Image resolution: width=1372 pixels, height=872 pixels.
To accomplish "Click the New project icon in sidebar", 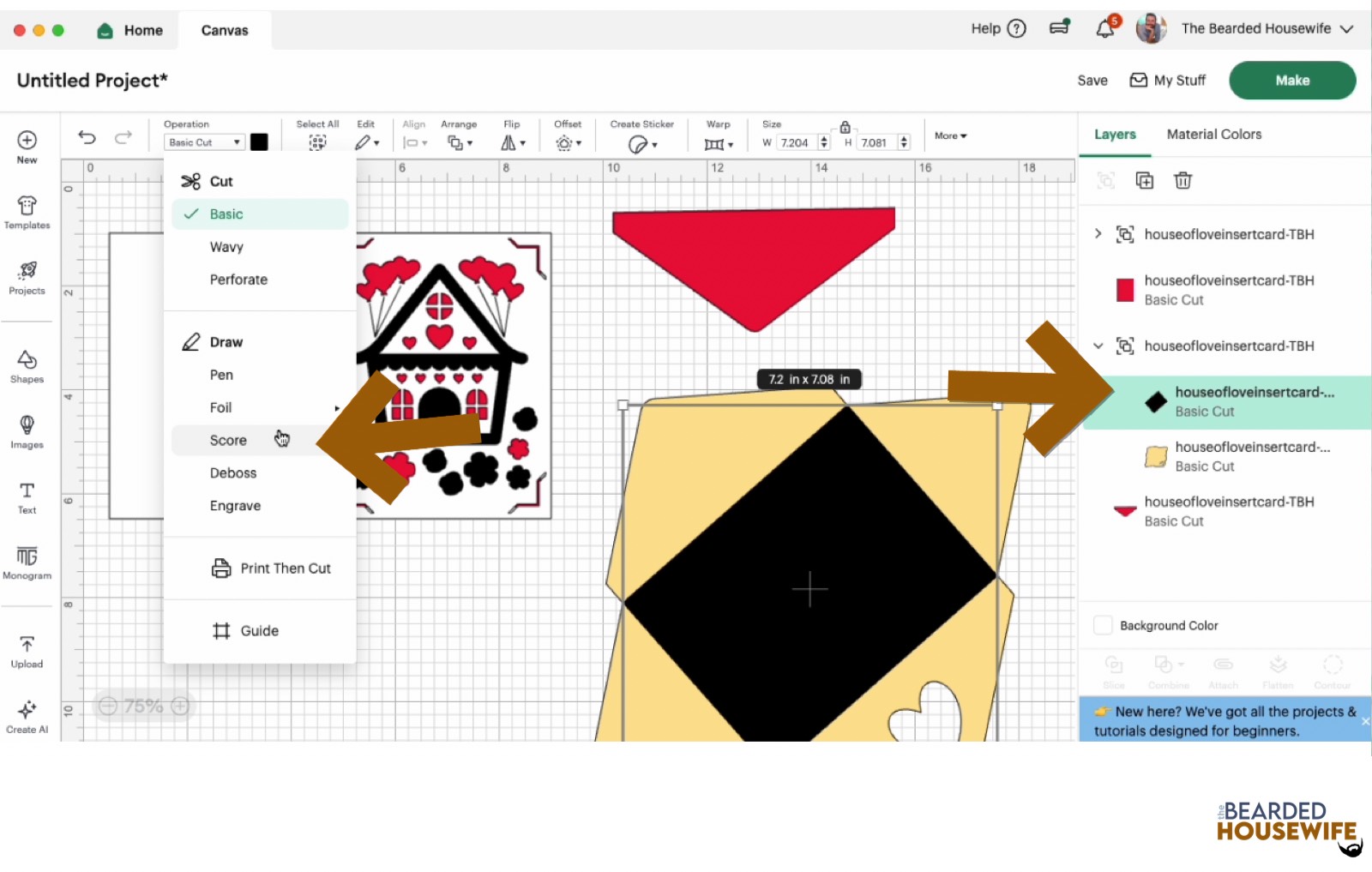I will [27, 147].
